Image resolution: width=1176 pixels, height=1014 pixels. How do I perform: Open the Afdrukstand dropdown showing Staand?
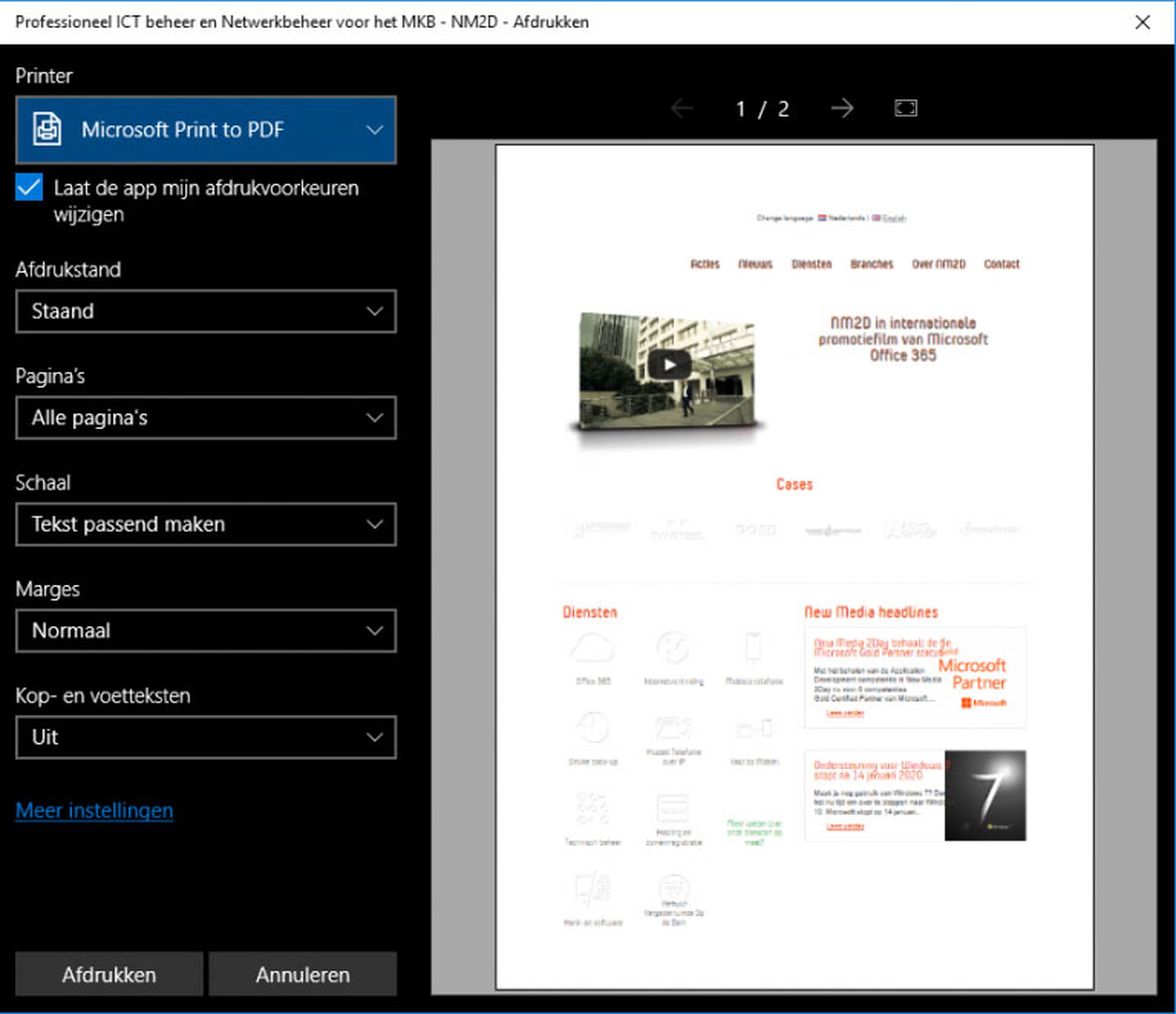[x=205, y=311]
